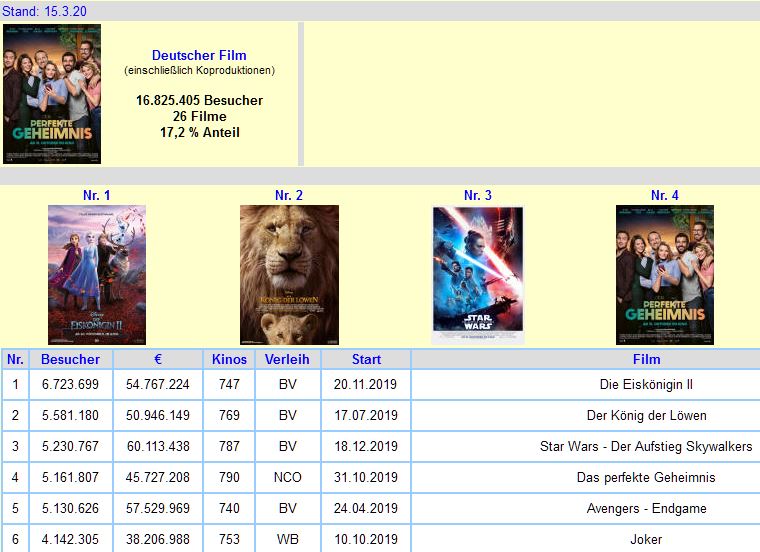Click the Deutscher Film heading link

pyautogui.click(x=199, y=56)
